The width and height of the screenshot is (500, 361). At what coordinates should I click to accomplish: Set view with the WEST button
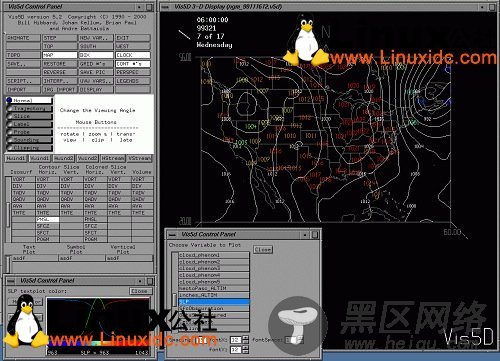[133, 46]
